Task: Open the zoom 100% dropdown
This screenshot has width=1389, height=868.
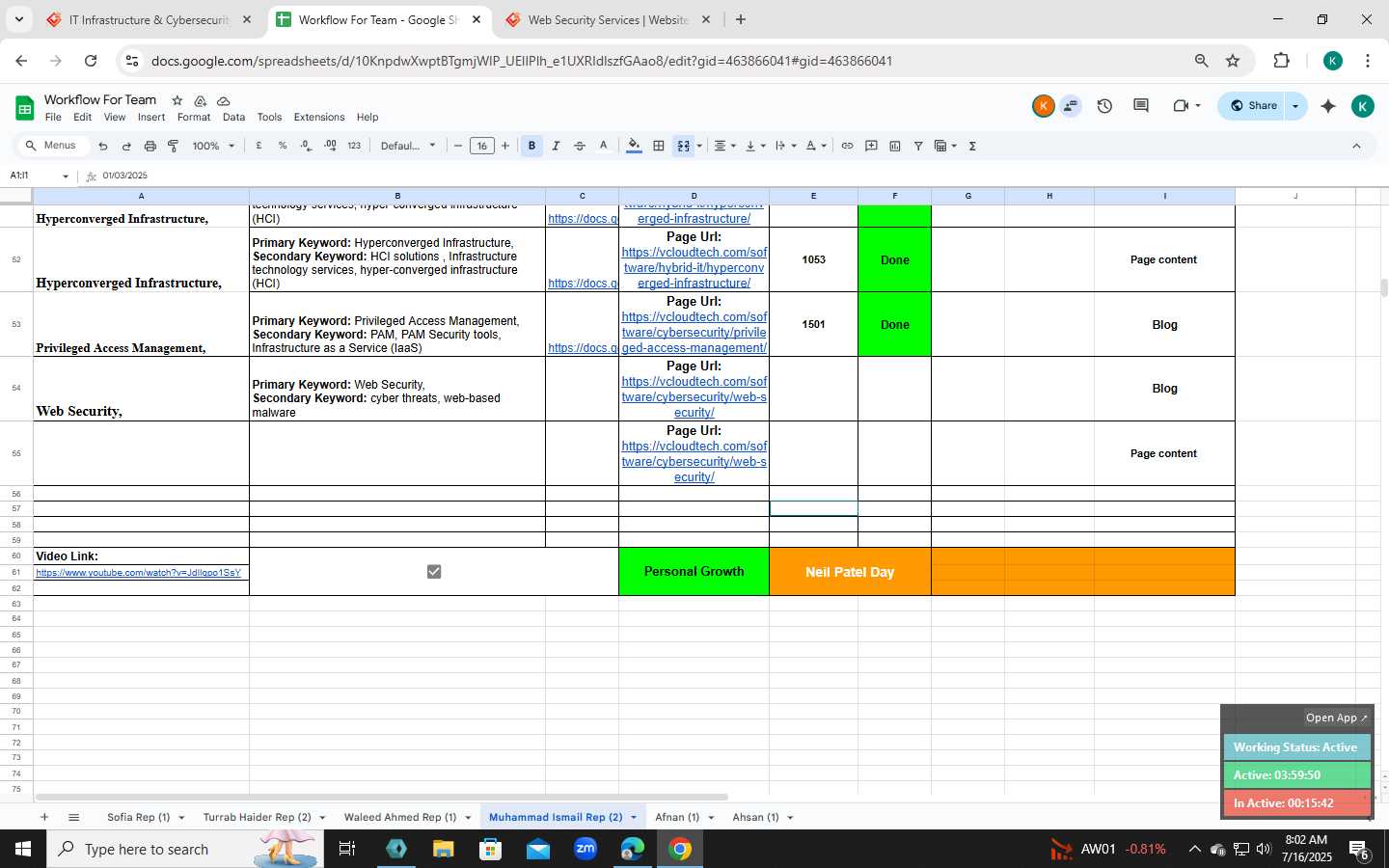Action: tap(213, 146)
